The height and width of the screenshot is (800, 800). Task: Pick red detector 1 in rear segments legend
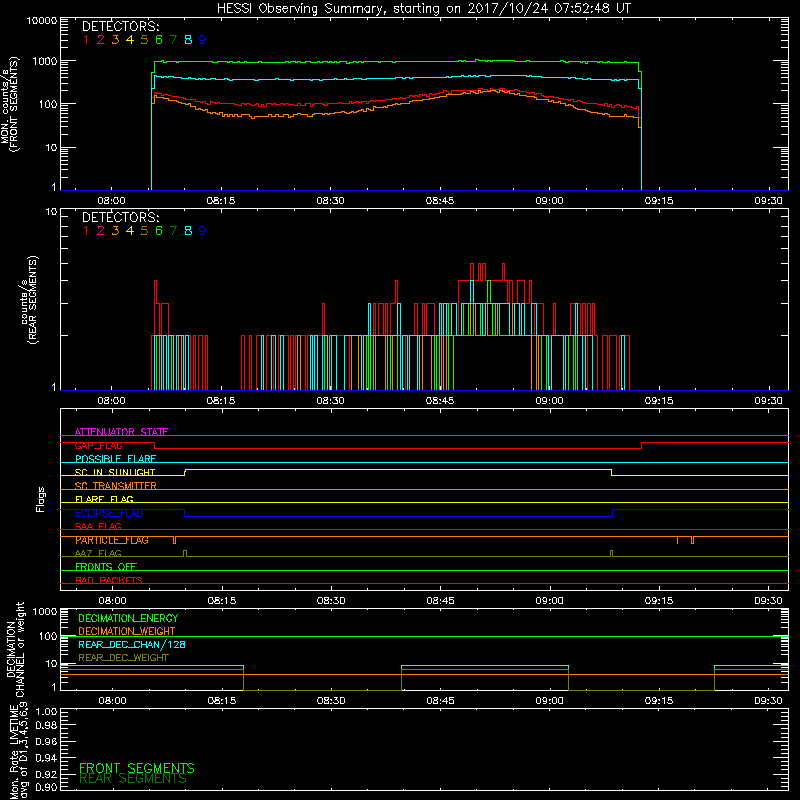pyautogui.click(x=86, y=231)
